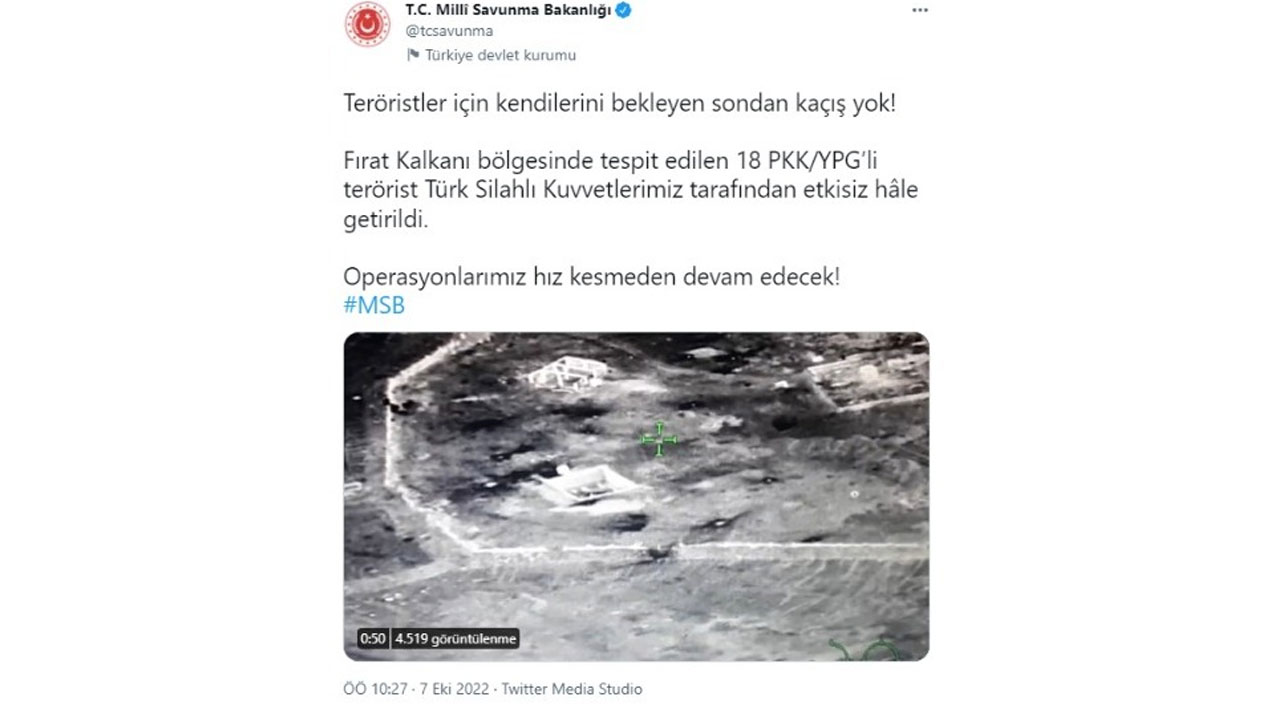This screenshot has width=1280, height=704.
Task: Click the green watermark logo in video corner
Action: click(x=864, y=649)
